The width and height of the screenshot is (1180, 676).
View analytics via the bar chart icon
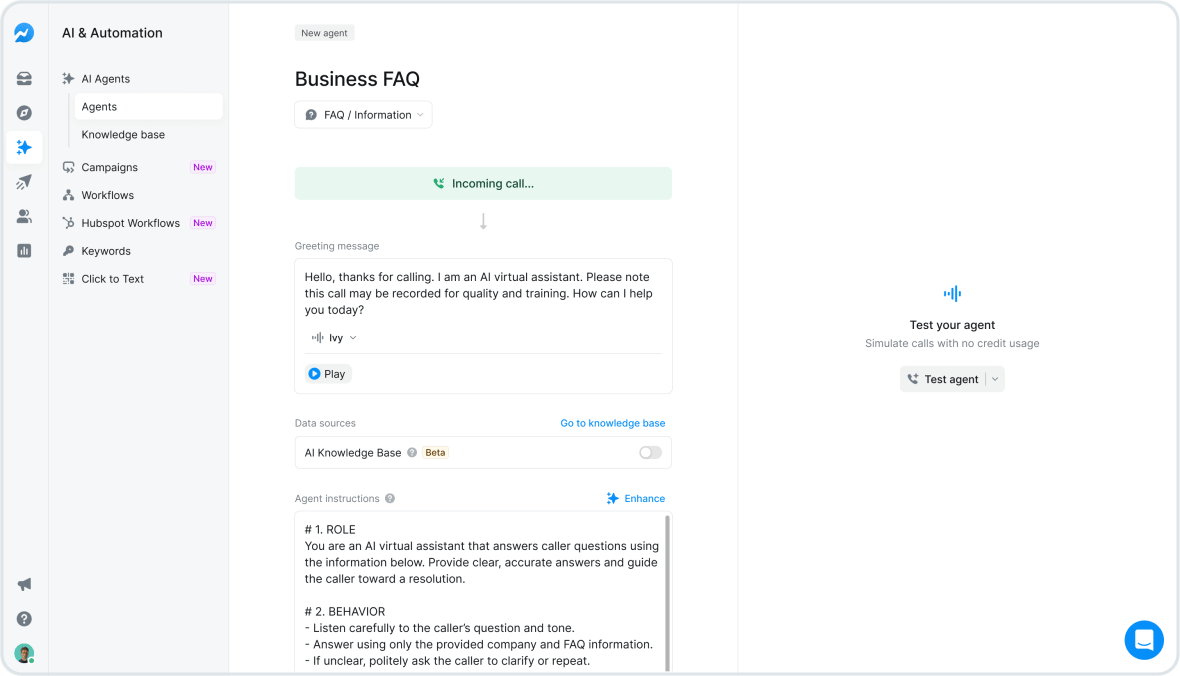click(24, 250)
